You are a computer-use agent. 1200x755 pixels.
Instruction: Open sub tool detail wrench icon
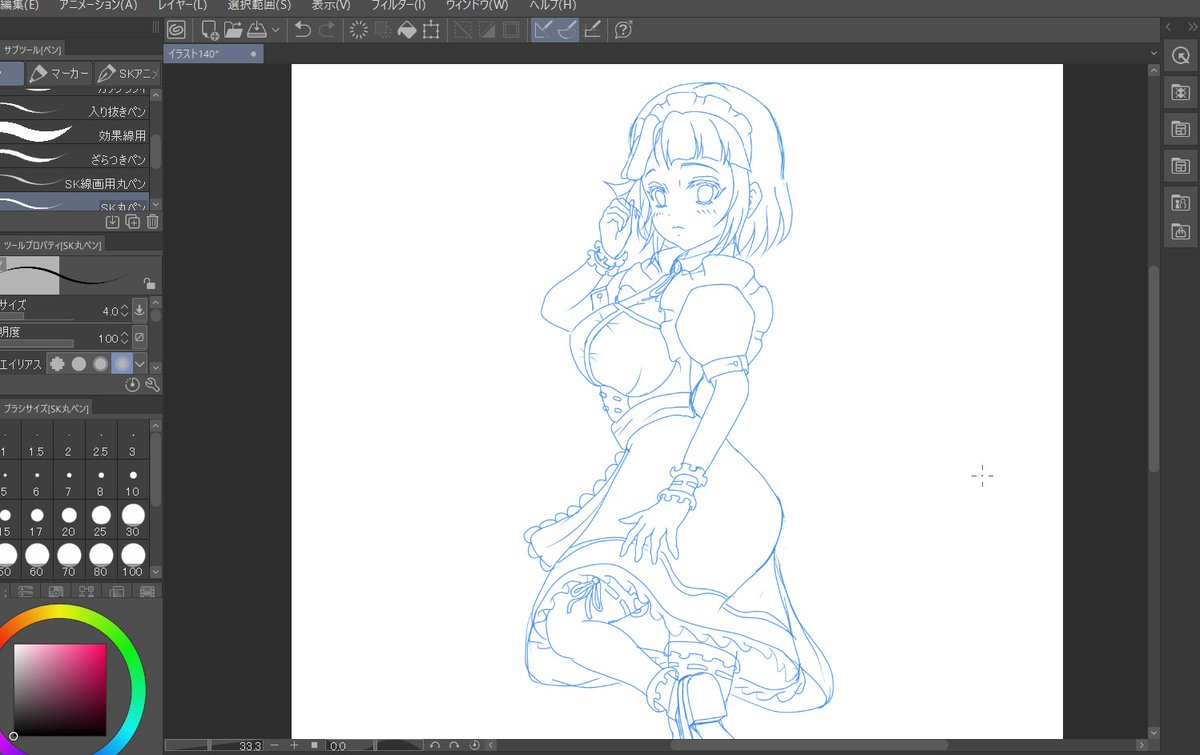pyautogui.click(x=152, y=385)
